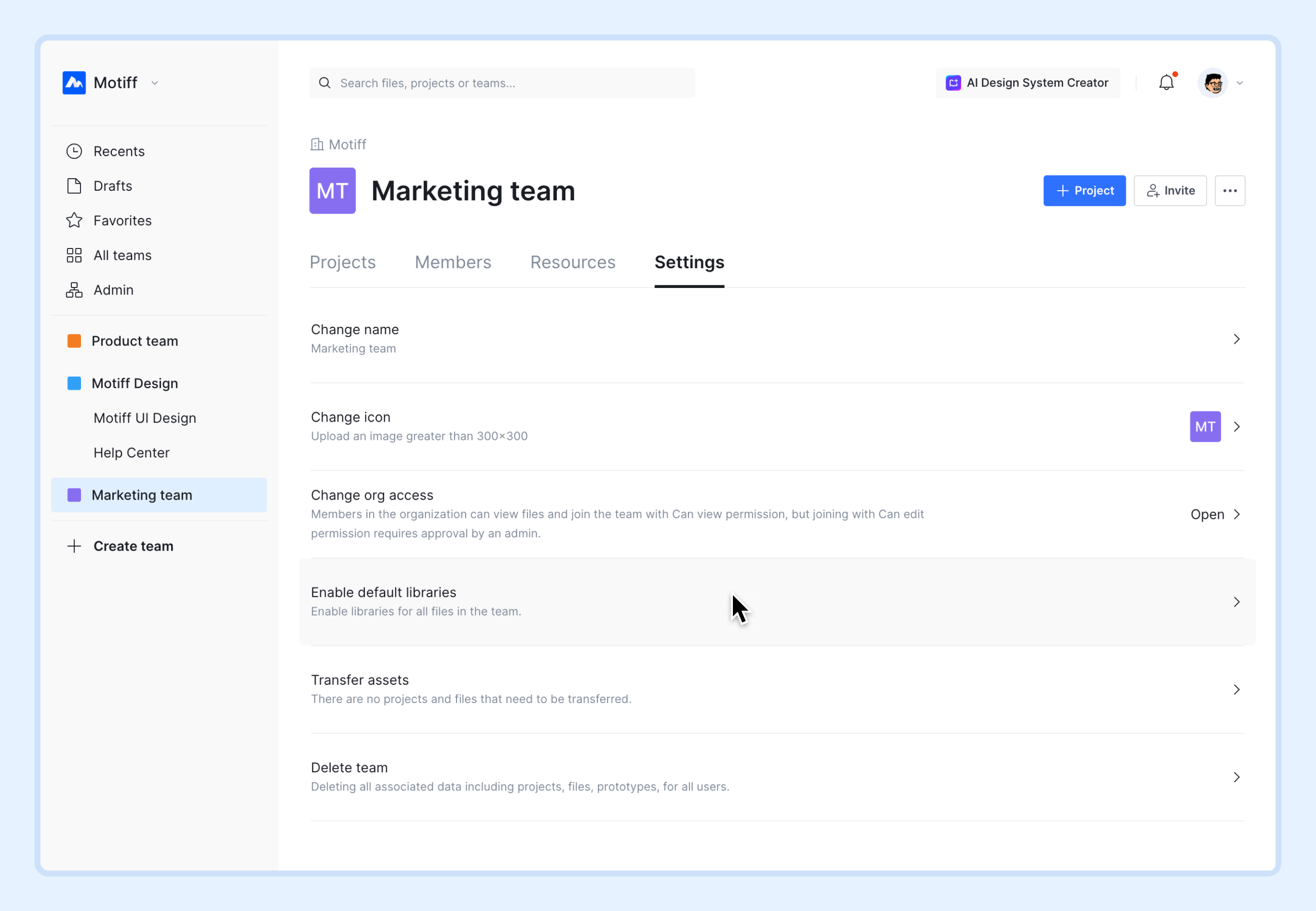The image size is (1316, 911).
Task: Open the Motiff UI Design project
Action: coord(145,418)
